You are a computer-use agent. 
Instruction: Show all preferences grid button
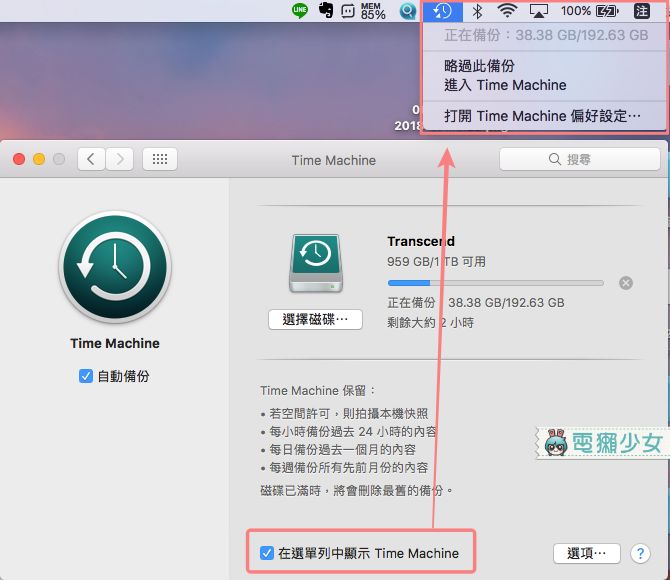[160, 159]
